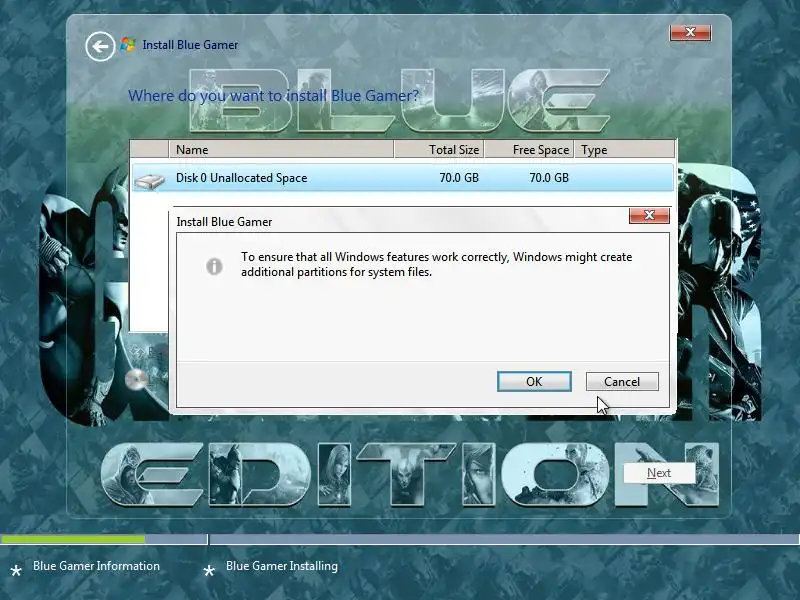This screenshot has height=600, width=800.
Task: Click the Total Size column header
Action: tap(439, 149)
